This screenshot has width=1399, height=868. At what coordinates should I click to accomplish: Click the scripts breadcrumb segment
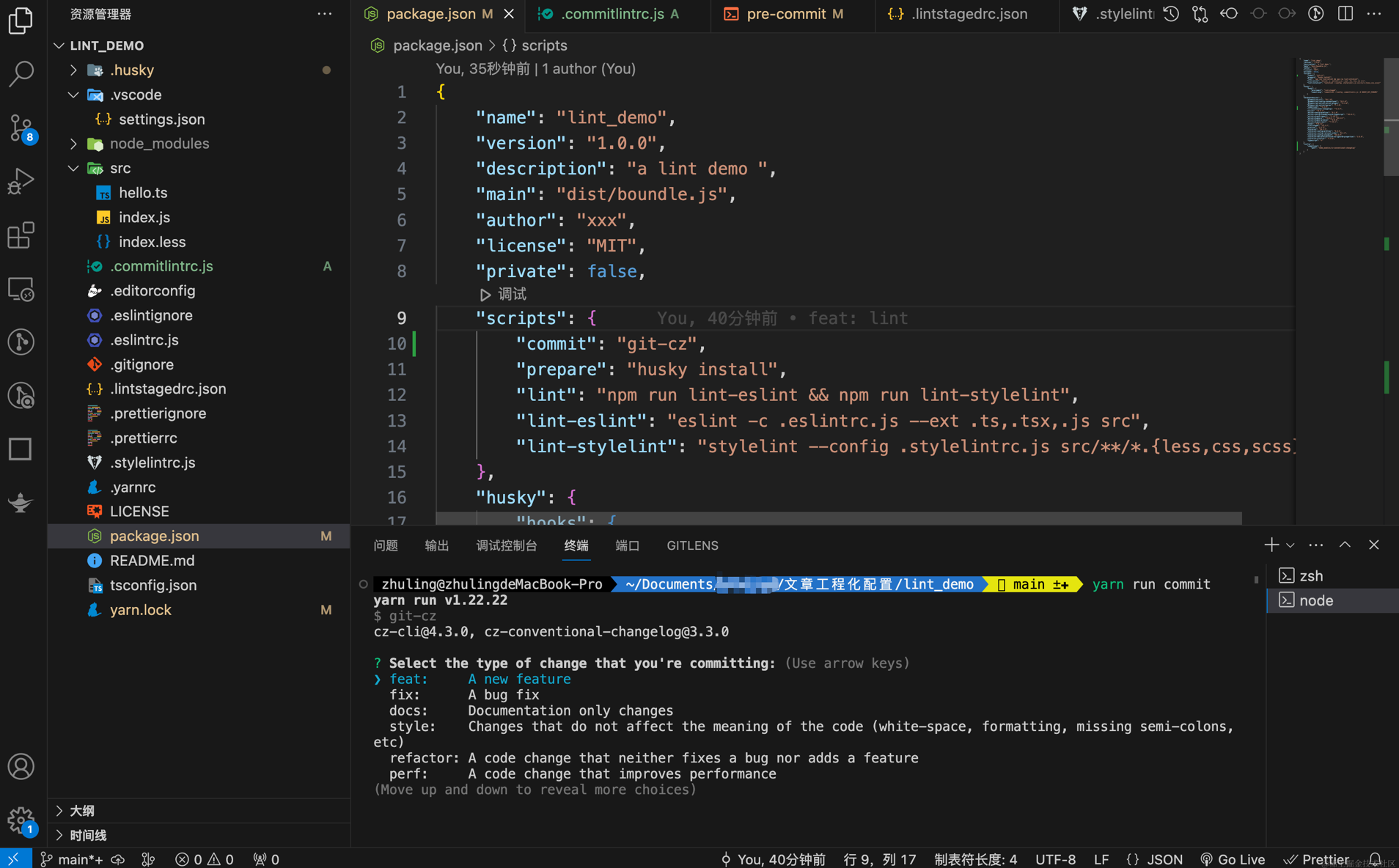[x=535, y=45]
